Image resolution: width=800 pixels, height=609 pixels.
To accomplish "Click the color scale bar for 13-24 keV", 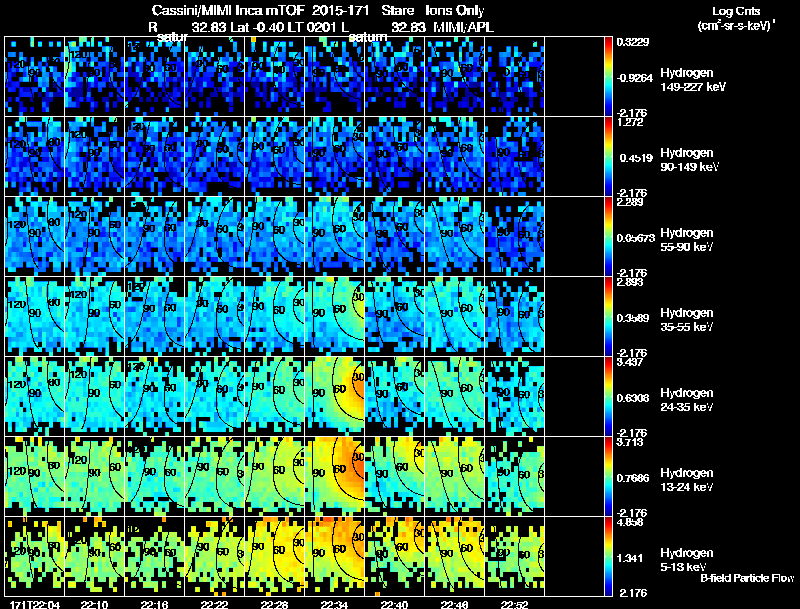I will (x=608, y=476).
